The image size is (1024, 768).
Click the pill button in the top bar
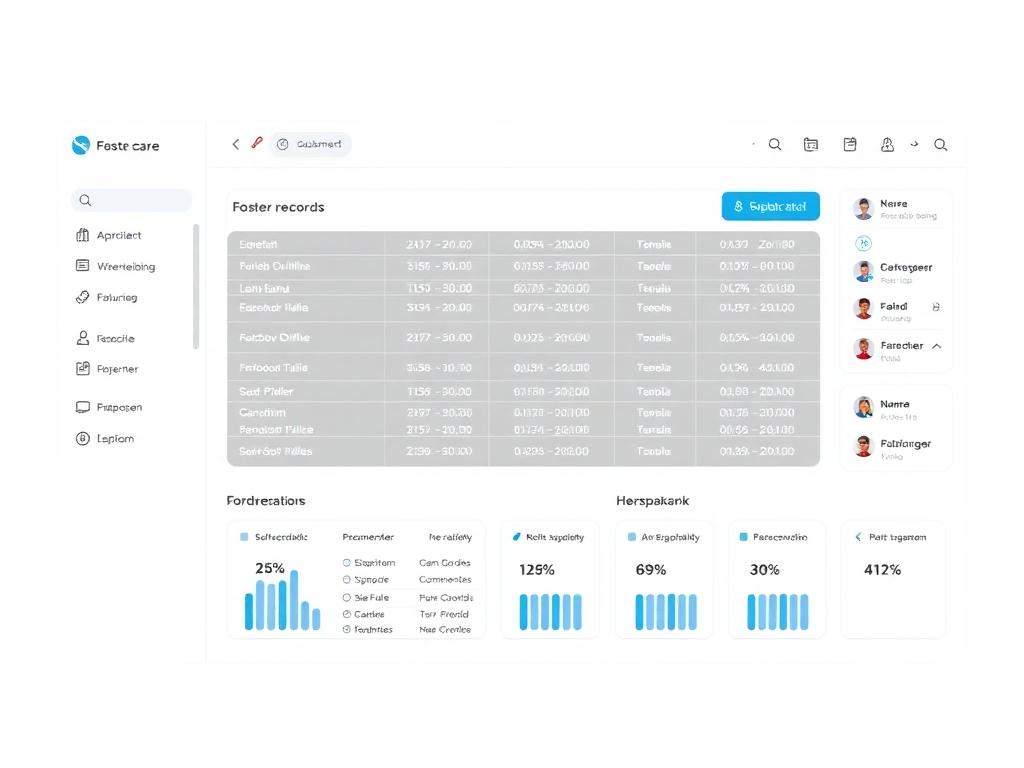310,144
